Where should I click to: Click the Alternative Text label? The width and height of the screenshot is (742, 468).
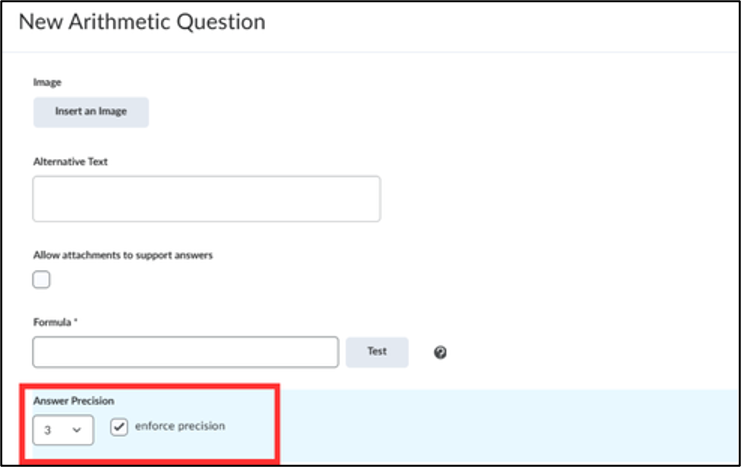(71, 162)
